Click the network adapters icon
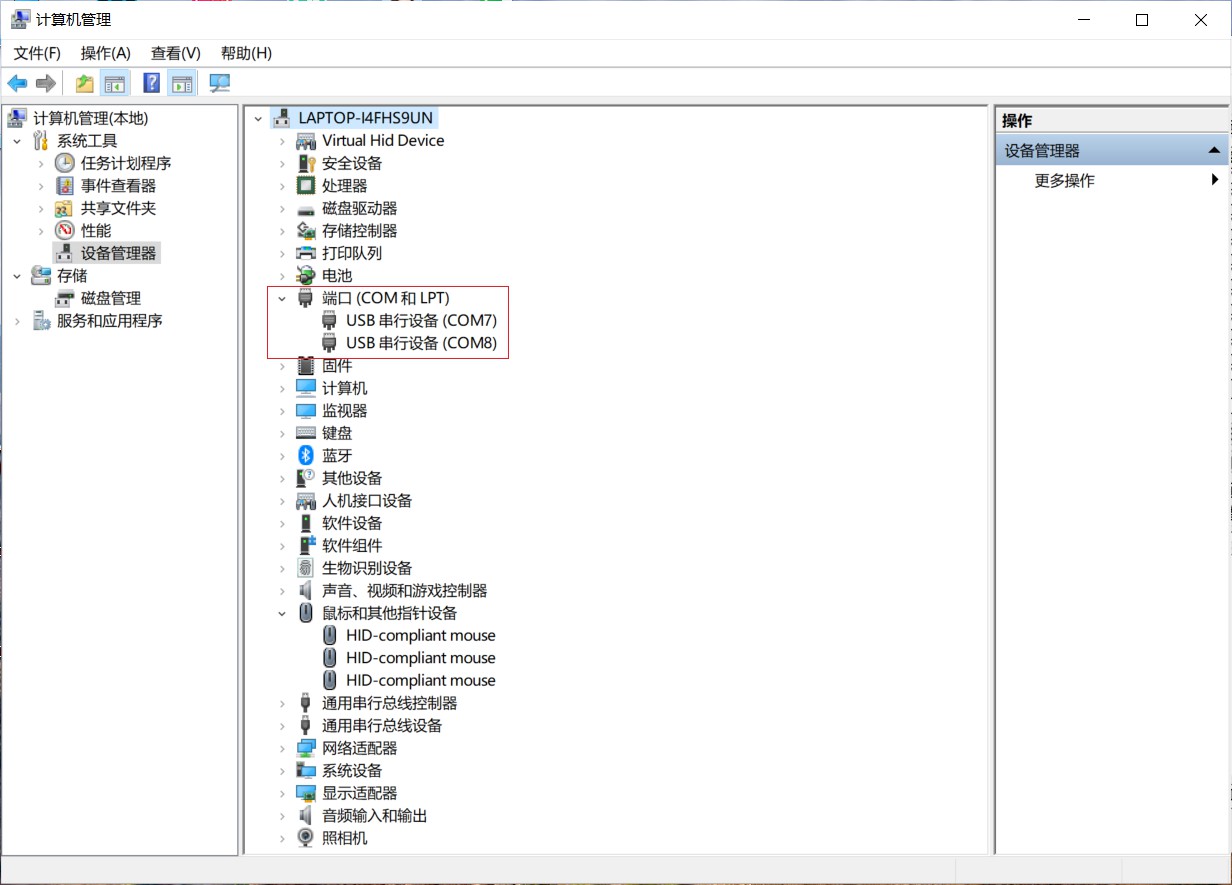Viewport: 1232px width, 885px height. (x=306, y=748)
